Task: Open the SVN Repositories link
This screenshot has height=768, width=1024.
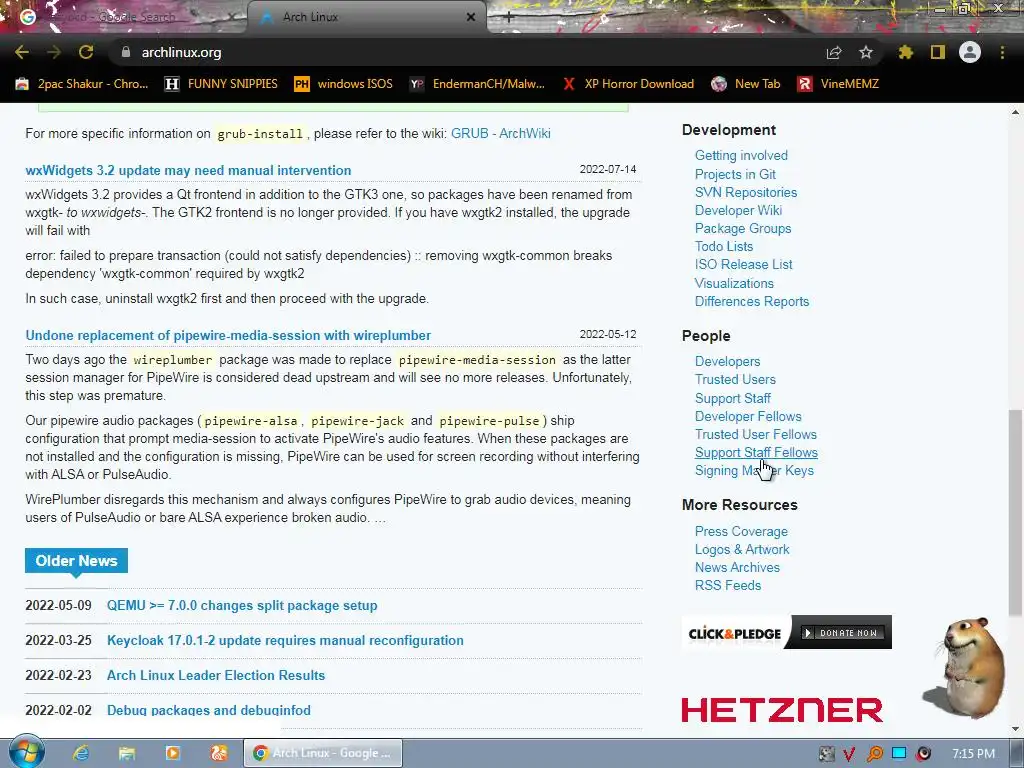Action: [x=746, y=193]
